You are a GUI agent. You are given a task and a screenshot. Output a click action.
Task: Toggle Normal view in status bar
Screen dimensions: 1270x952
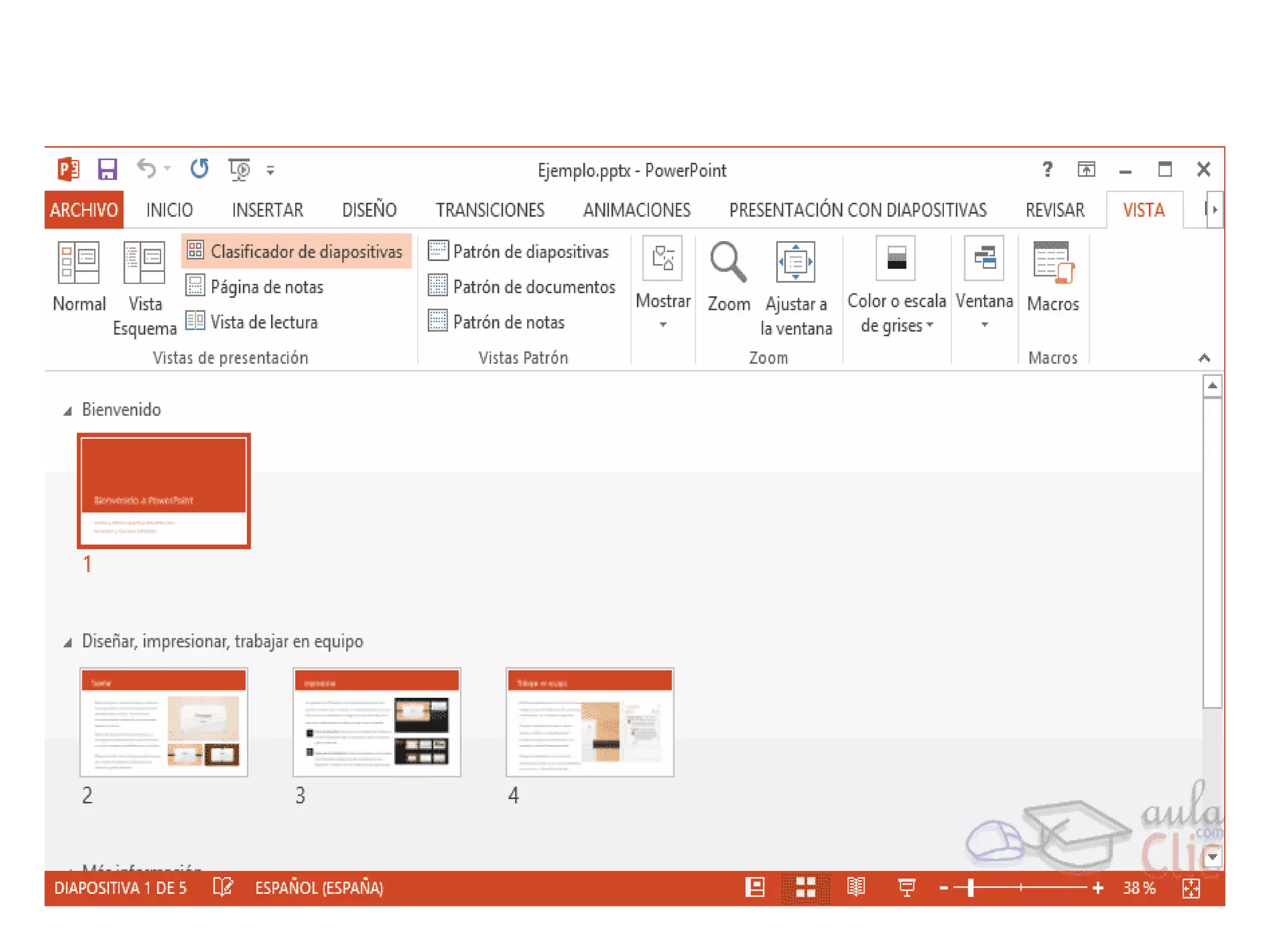[755, 888]
